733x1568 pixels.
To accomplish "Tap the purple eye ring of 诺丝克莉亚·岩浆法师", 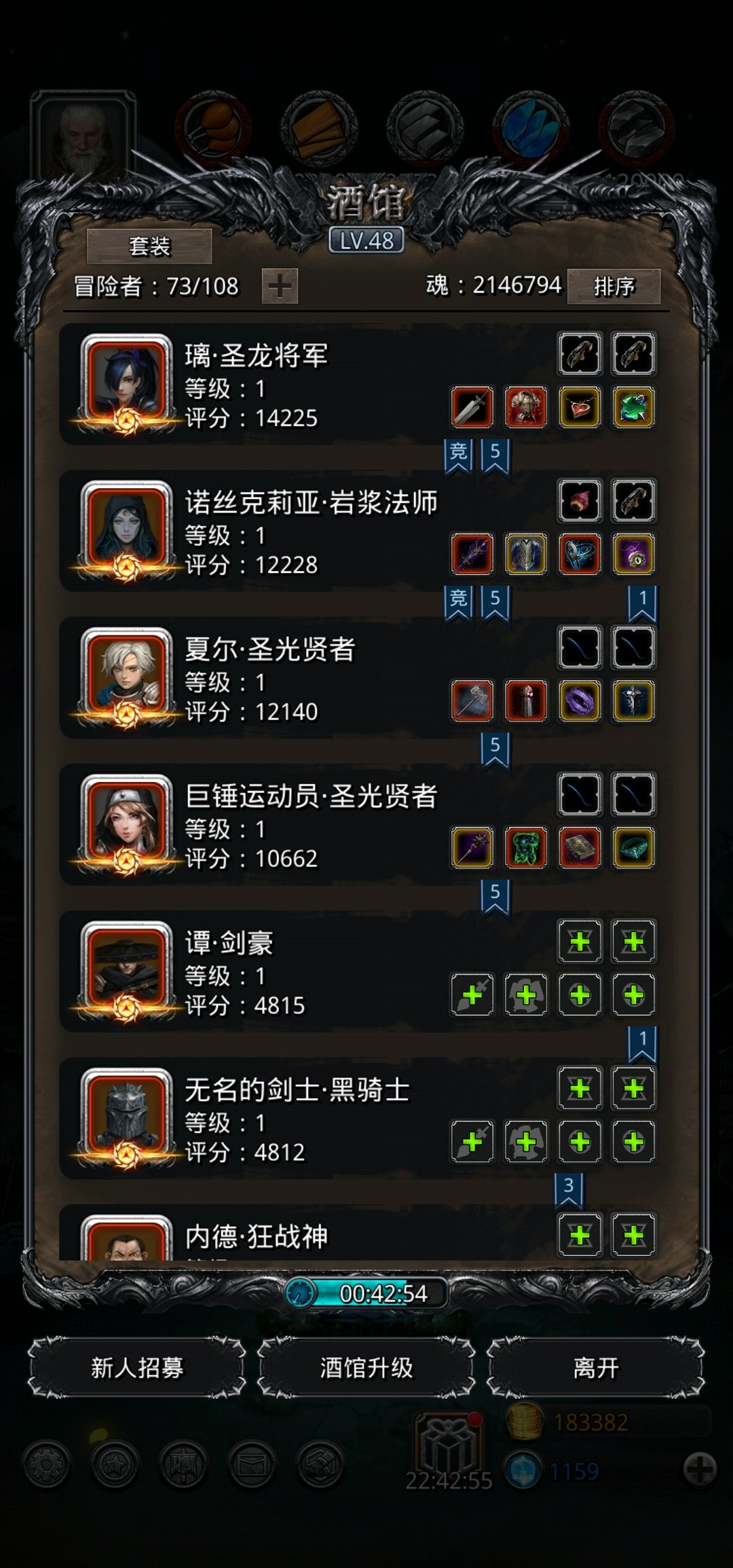I will point(633,554).
